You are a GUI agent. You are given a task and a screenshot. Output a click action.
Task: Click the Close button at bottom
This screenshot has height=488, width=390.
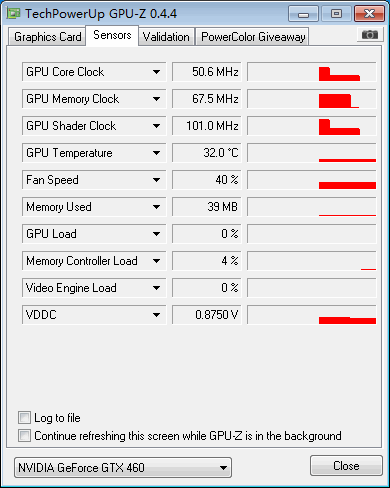click(346, 466)
